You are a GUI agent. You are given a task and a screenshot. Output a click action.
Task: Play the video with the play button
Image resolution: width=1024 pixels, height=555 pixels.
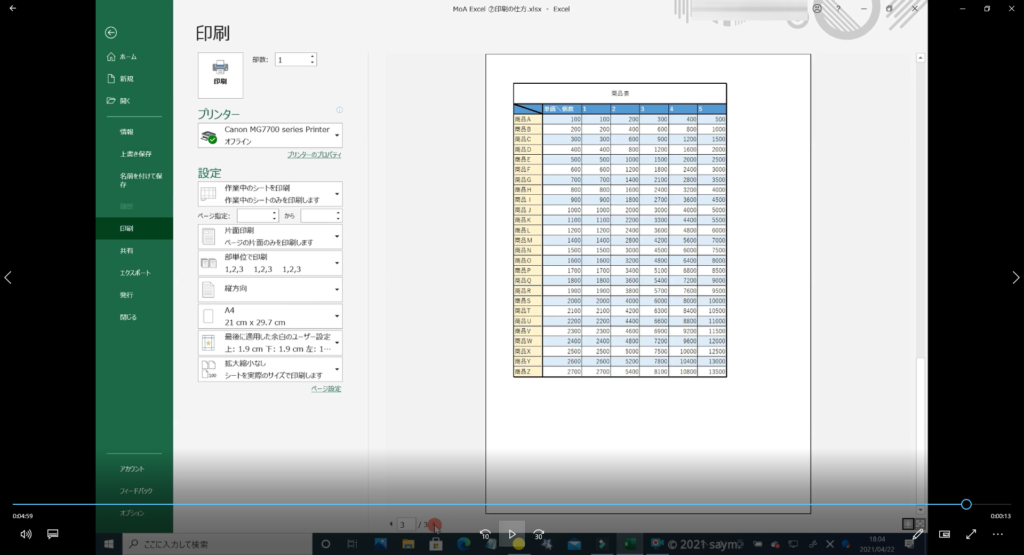pos(511,534)
